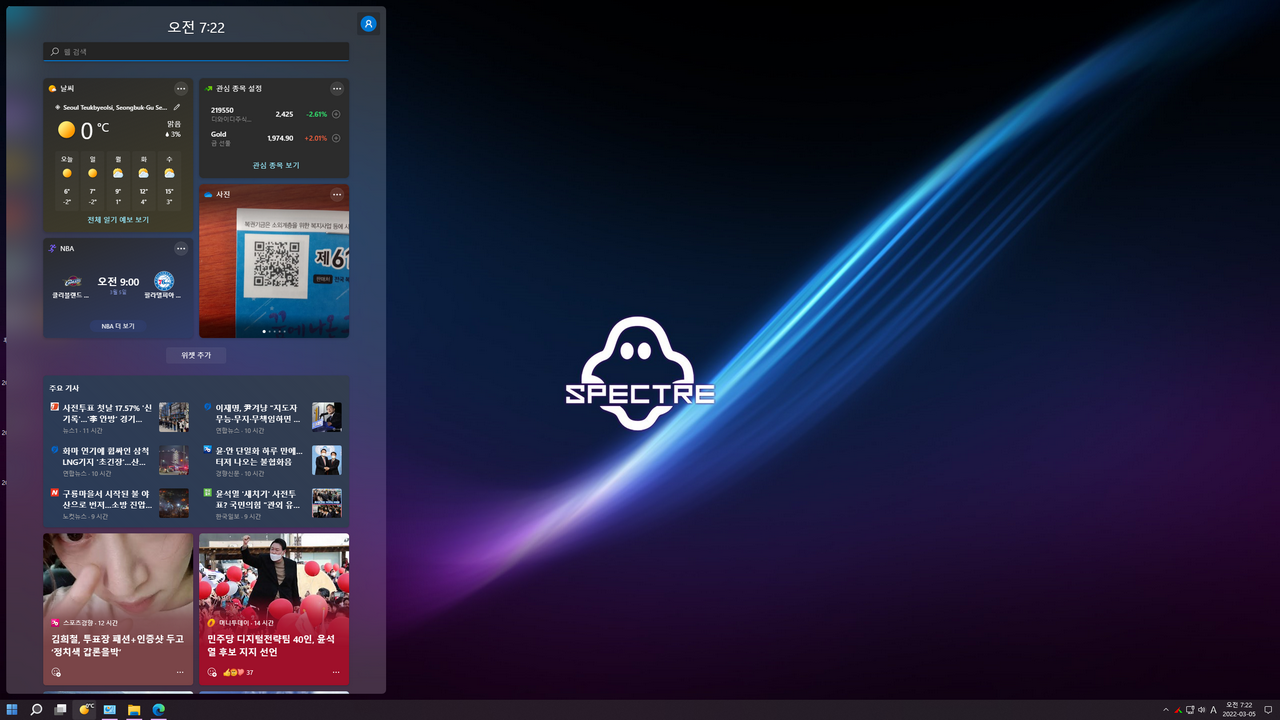Open Microsoft Edge from the taskbar
1280x720 pixels.
pyautogui.click(x=158, y=710)
